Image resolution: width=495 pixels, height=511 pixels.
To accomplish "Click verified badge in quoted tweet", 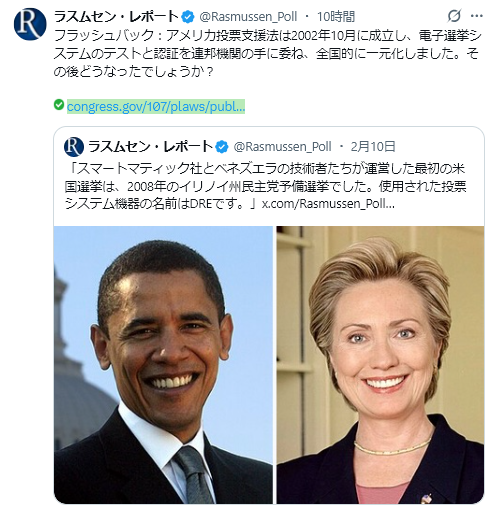I will 222,147.
